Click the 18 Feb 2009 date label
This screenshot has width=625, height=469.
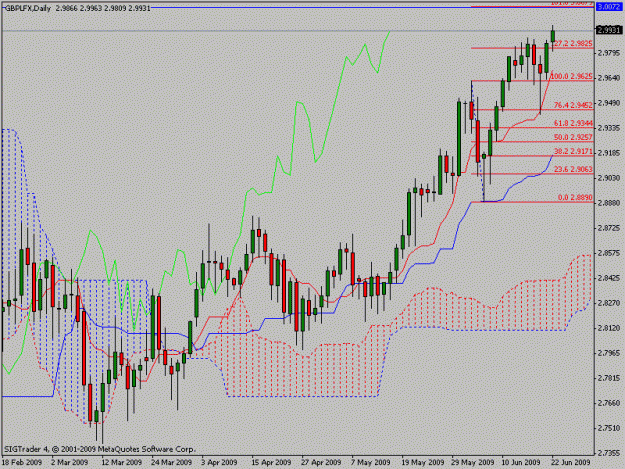22,462
